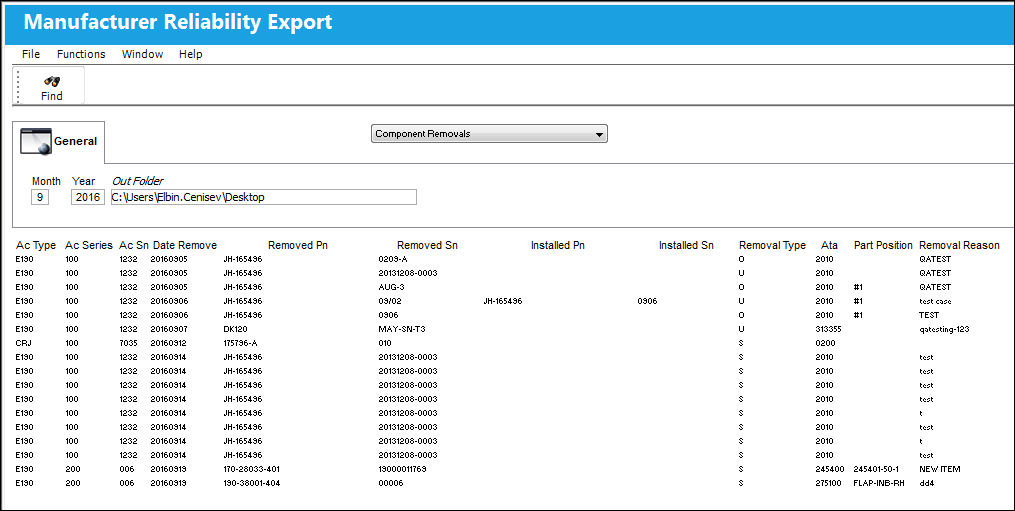Image resolution: width=1015 pixels, height=511 pixels.
Task: Open the Help menu
Action: pyautogui.click(x=190, y=54)
